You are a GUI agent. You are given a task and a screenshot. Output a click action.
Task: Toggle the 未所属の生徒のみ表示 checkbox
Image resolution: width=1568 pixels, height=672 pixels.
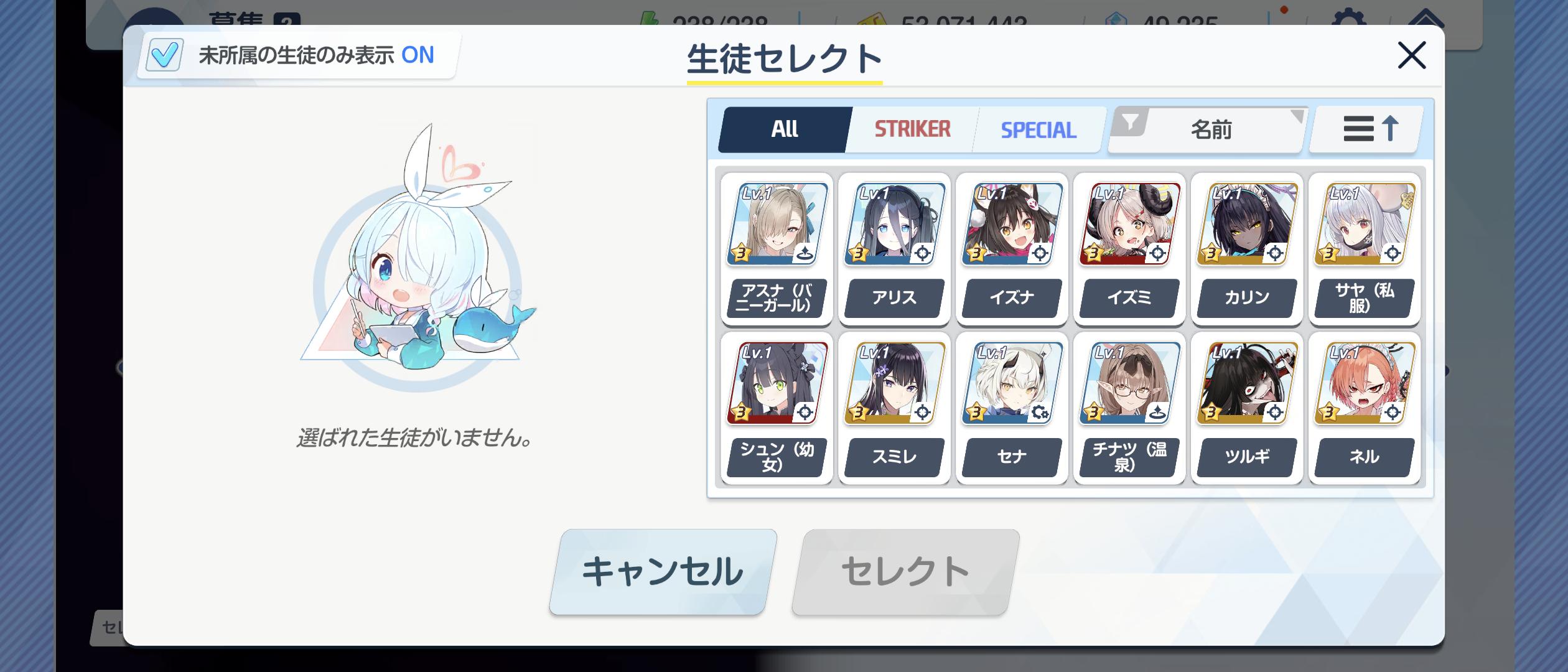(165, 55)
